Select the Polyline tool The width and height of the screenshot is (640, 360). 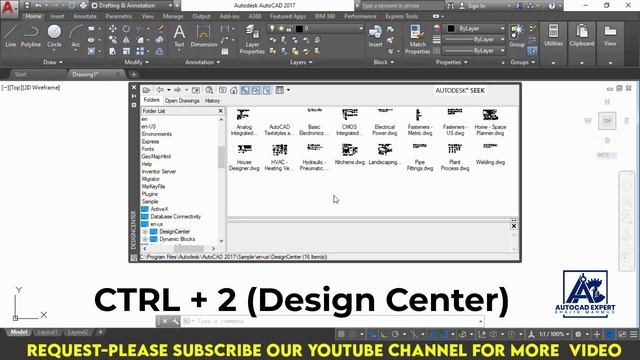(x=31, y=36)
